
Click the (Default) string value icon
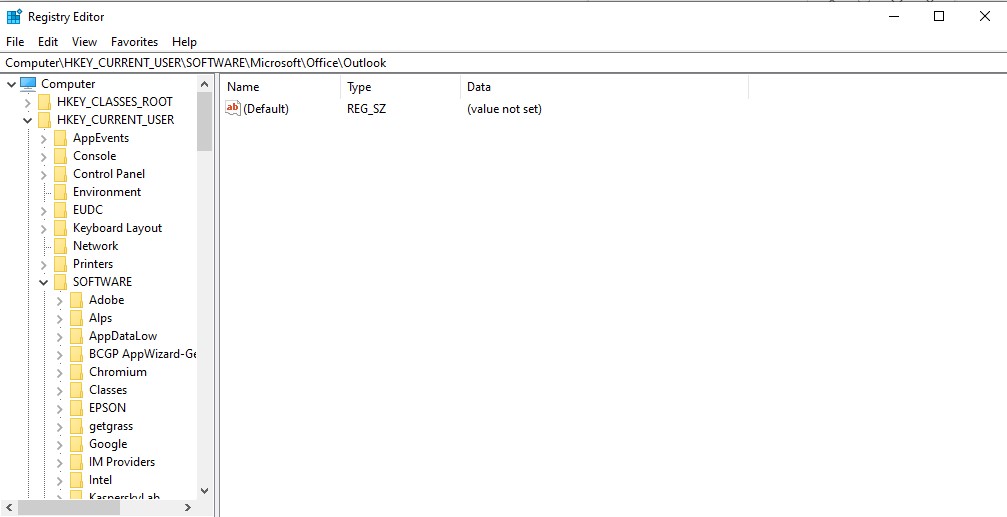click(x=233, y=109)
